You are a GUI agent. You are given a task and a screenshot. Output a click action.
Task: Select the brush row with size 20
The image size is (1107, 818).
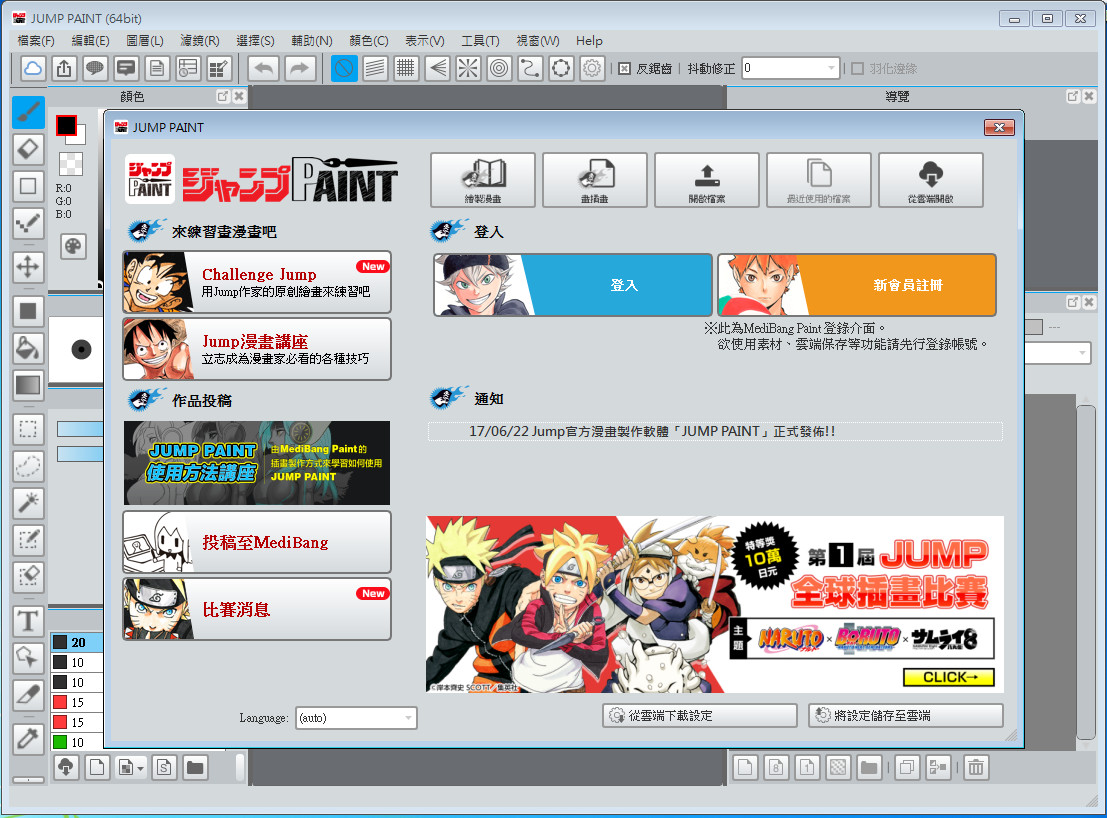[77, 642]
